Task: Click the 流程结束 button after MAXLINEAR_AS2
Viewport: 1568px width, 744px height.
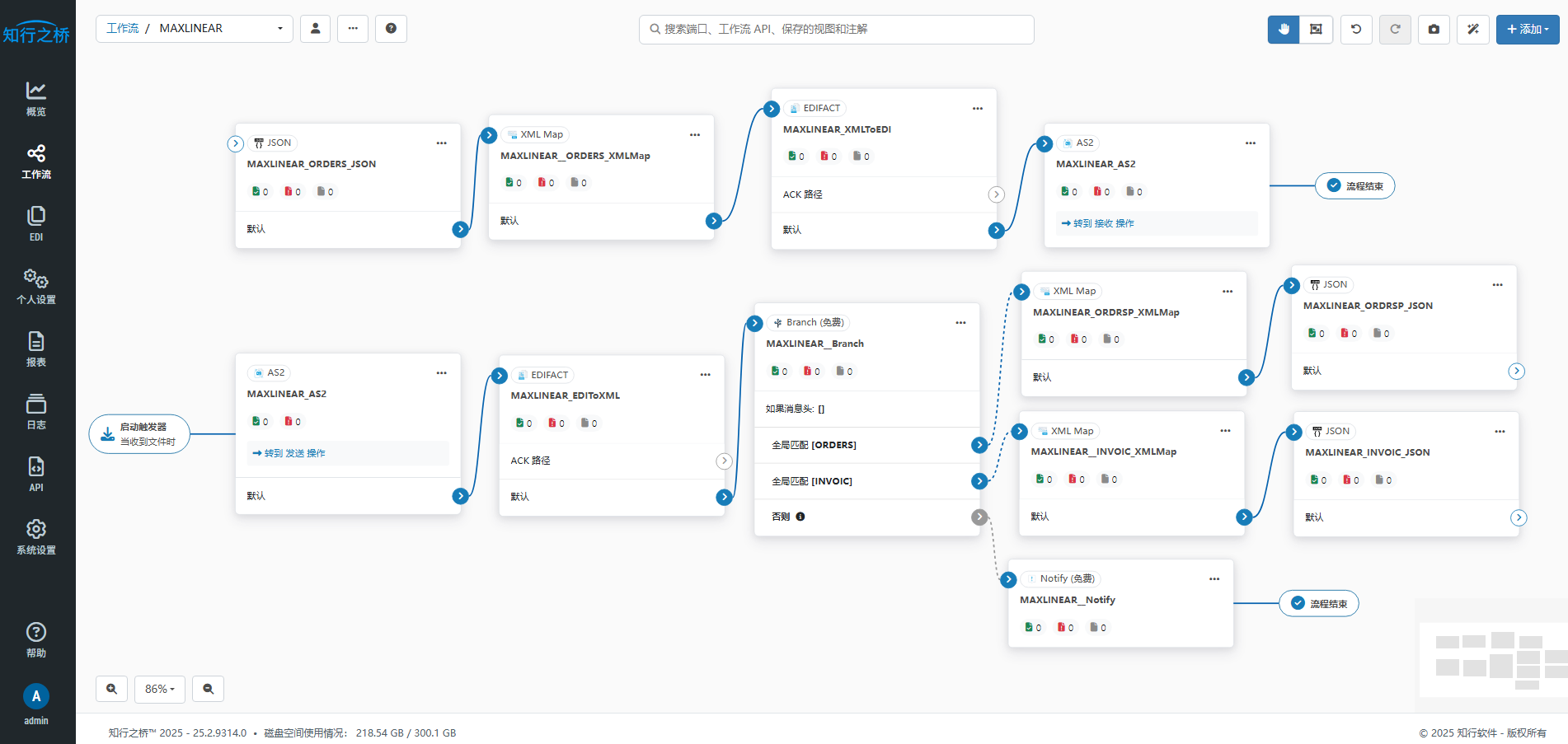Action: click(1354, 185)
